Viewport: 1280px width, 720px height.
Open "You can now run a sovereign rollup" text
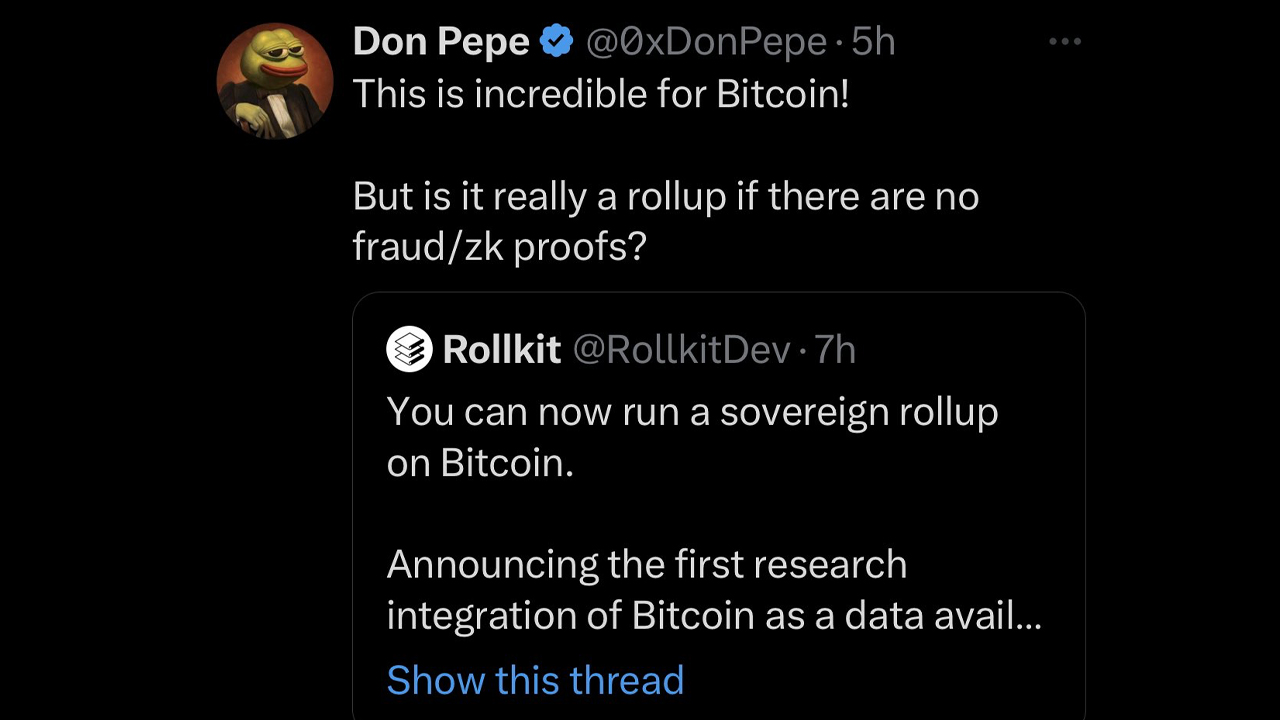point(692,412)
